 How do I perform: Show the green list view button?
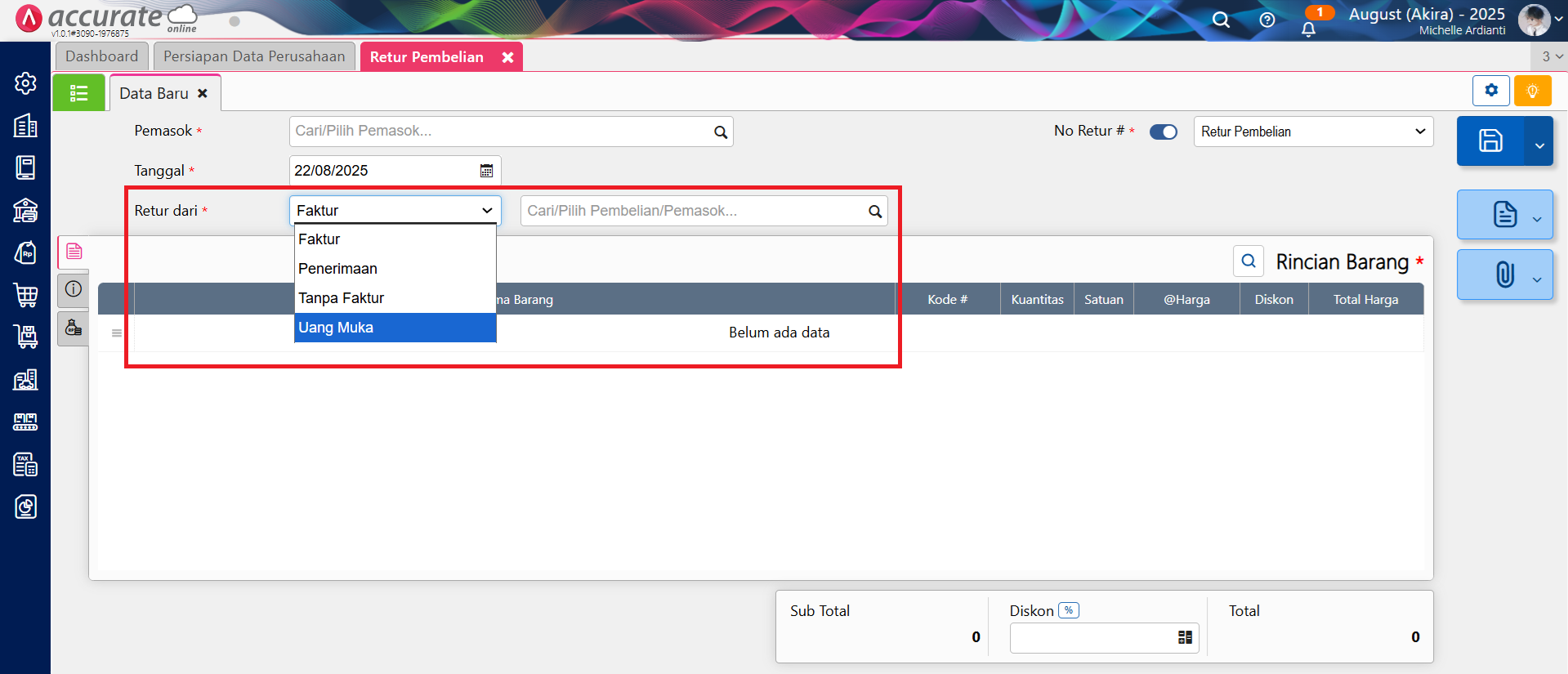[78, 93]
